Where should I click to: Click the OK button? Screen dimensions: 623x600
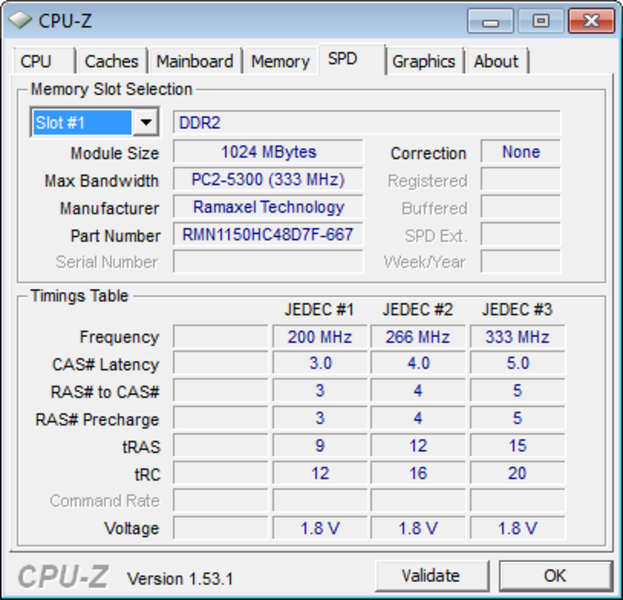pos(555,576)
